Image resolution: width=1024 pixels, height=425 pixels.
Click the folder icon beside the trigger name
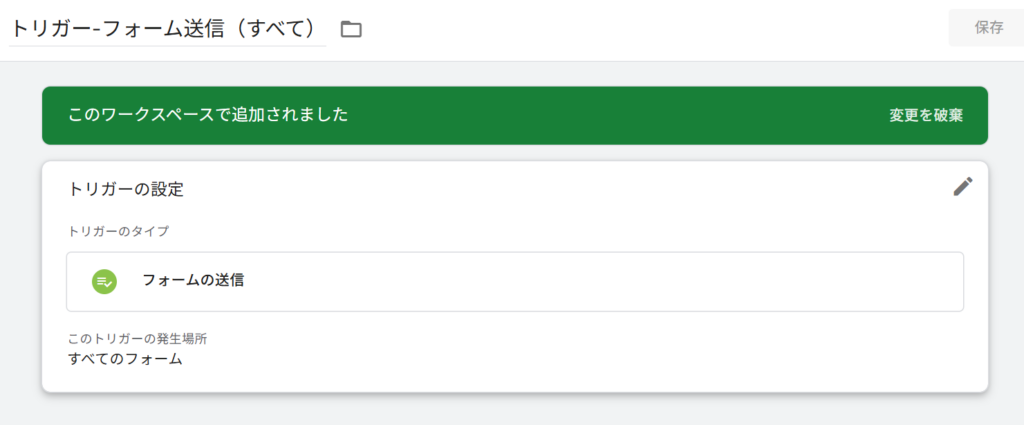350,29
